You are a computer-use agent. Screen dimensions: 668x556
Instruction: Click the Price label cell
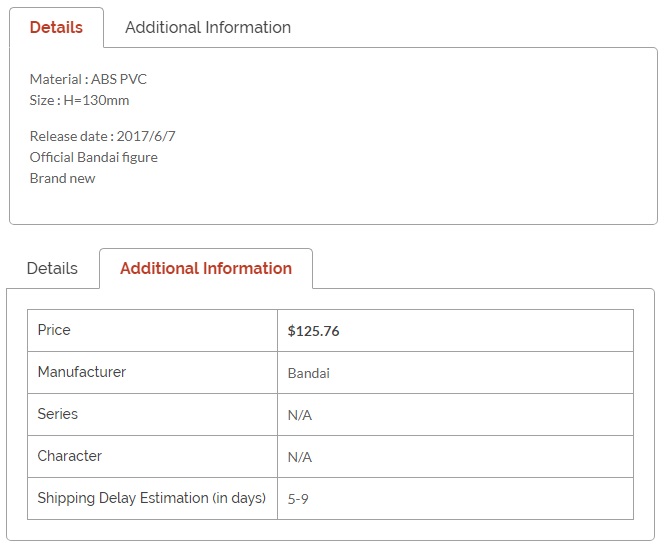pyautogui.click(x=153, y=331)
